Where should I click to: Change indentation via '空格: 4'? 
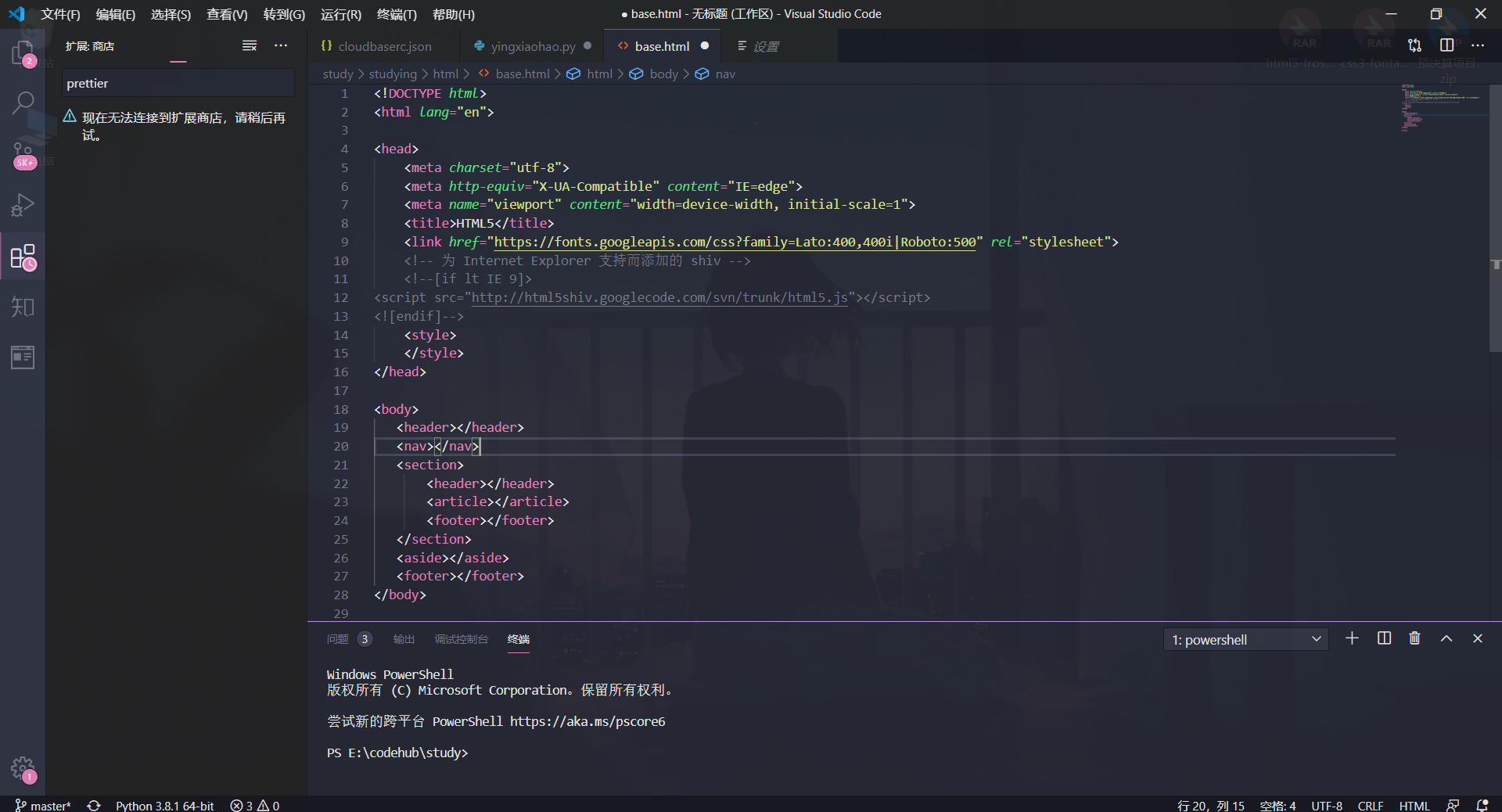(1277, 805)
